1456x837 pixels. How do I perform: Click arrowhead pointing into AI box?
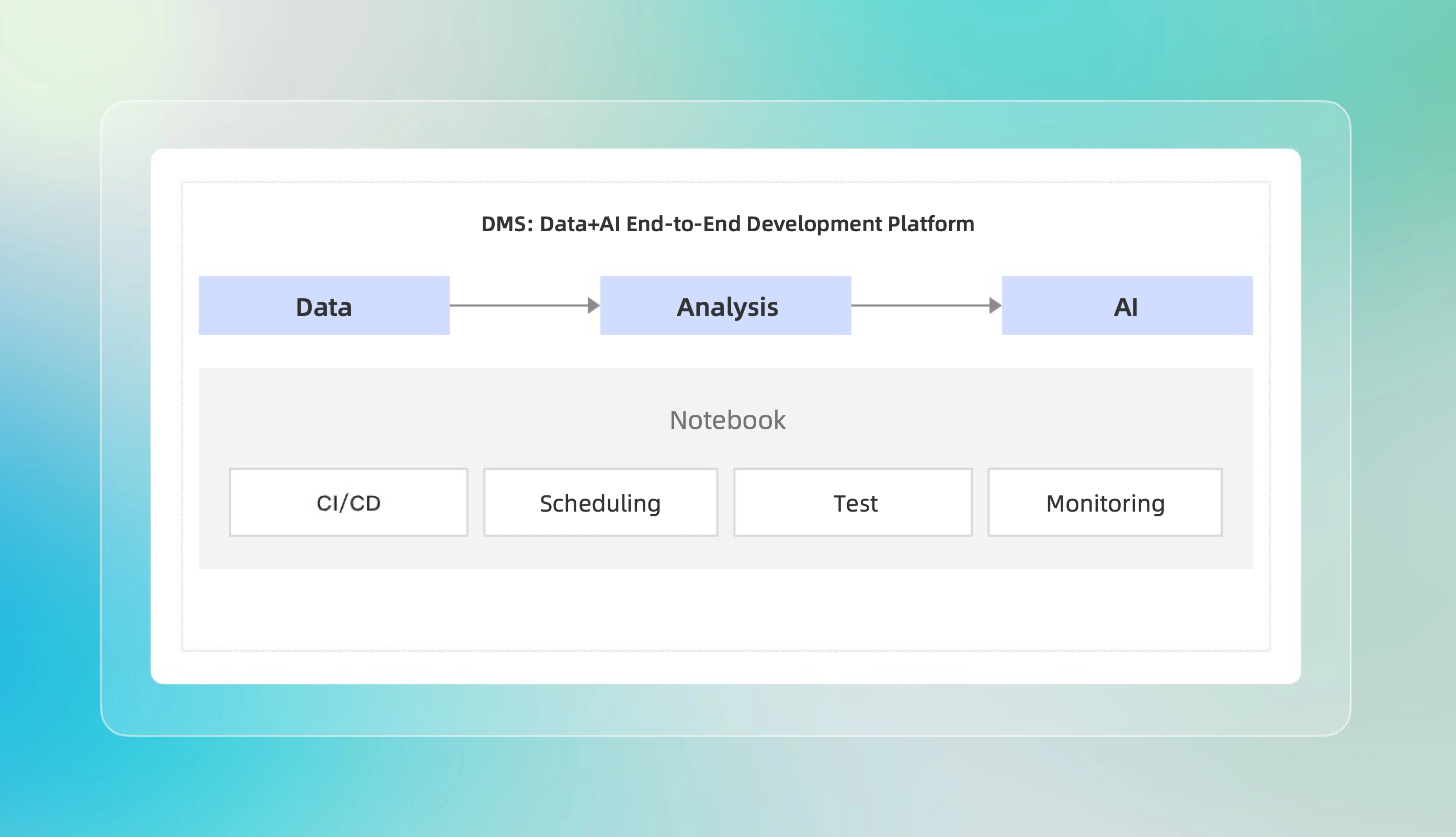[995, 306]
